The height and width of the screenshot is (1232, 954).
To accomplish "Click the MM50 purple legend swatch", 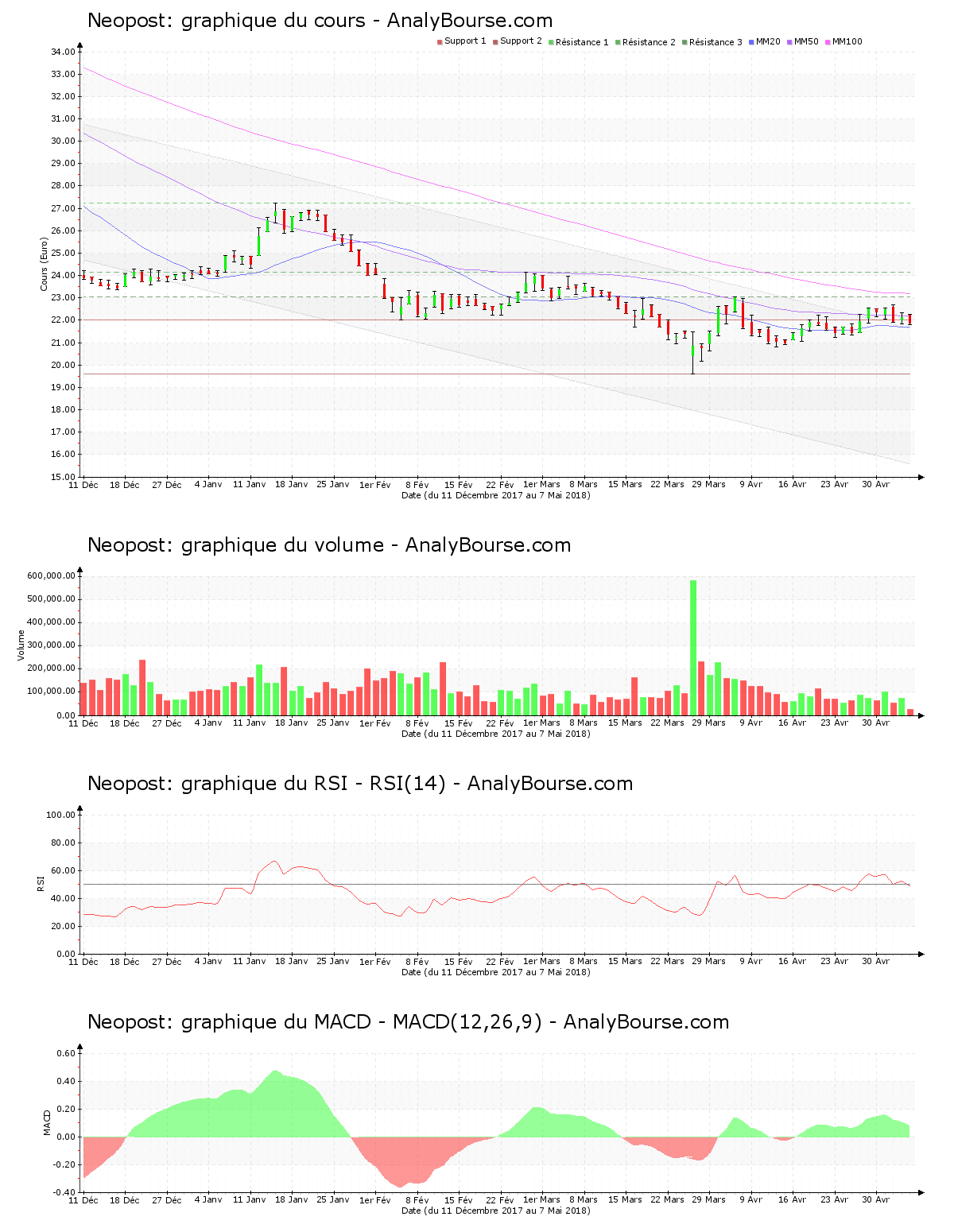I will tap(789, 42).
